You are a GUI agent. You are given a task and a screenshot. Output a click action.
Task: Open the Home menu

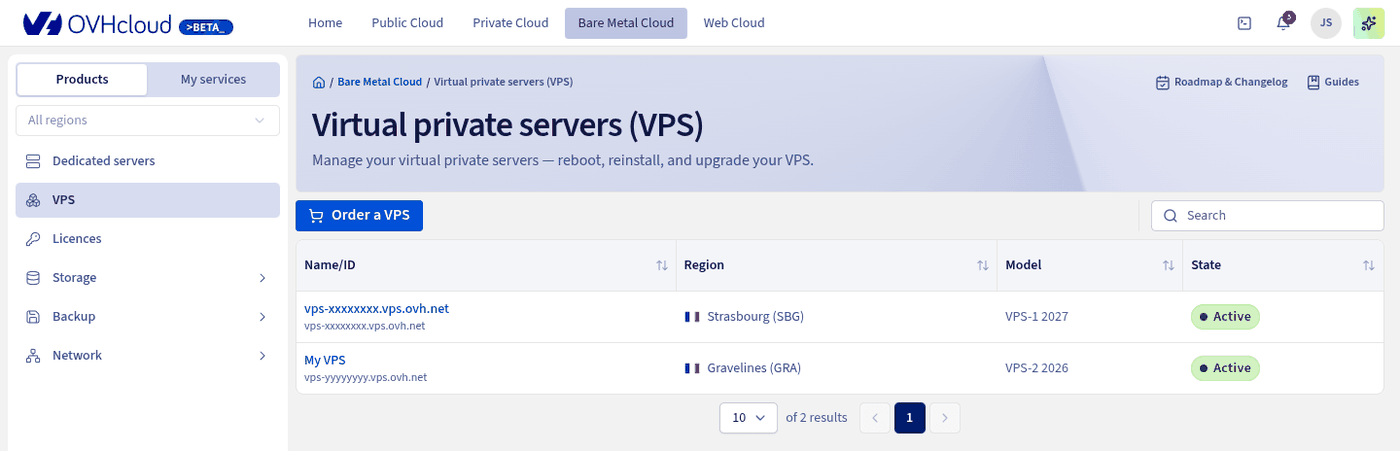(325, 23)
